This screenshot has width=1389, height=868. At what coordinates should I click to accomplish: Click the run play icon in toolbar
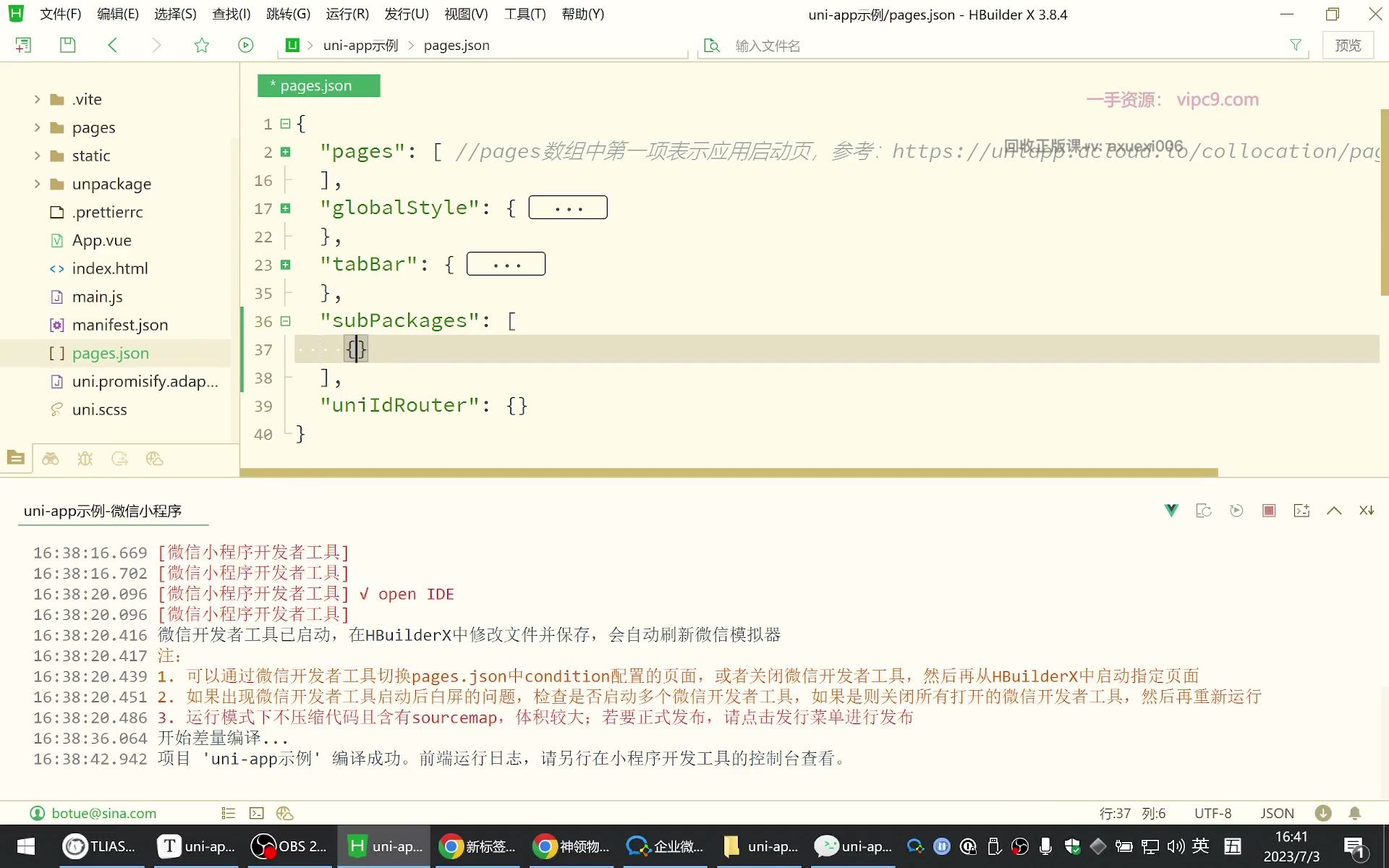246,45
